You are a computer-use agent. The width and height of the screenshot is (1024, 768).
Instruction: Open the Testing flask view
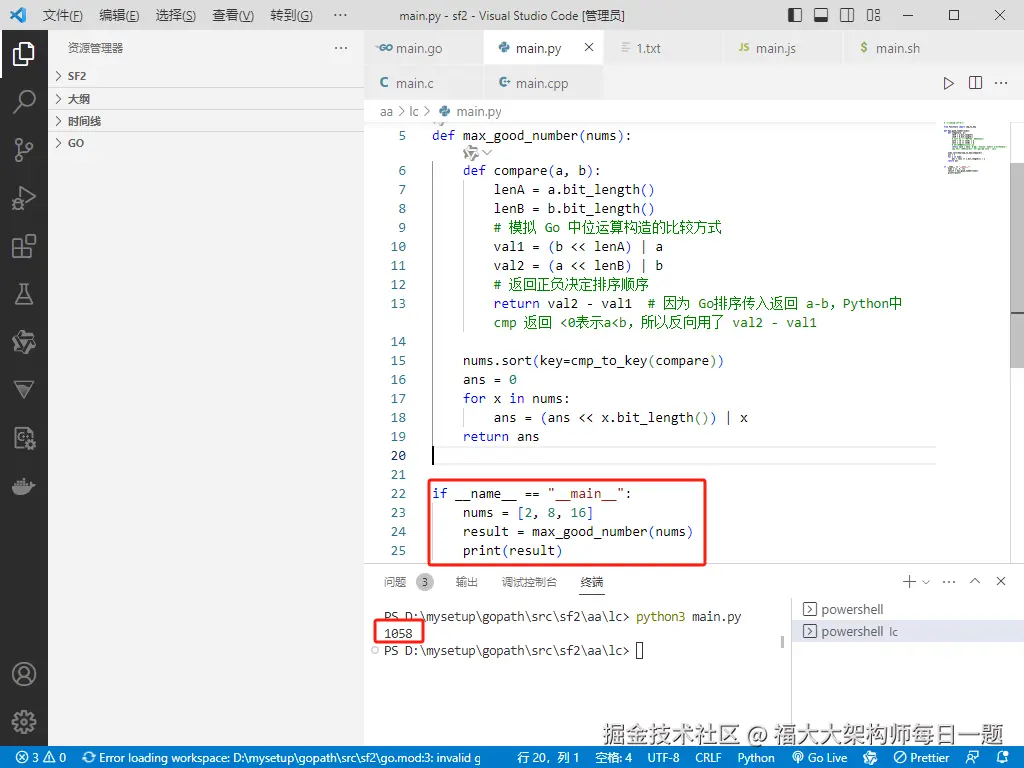(x=24, y=294)
